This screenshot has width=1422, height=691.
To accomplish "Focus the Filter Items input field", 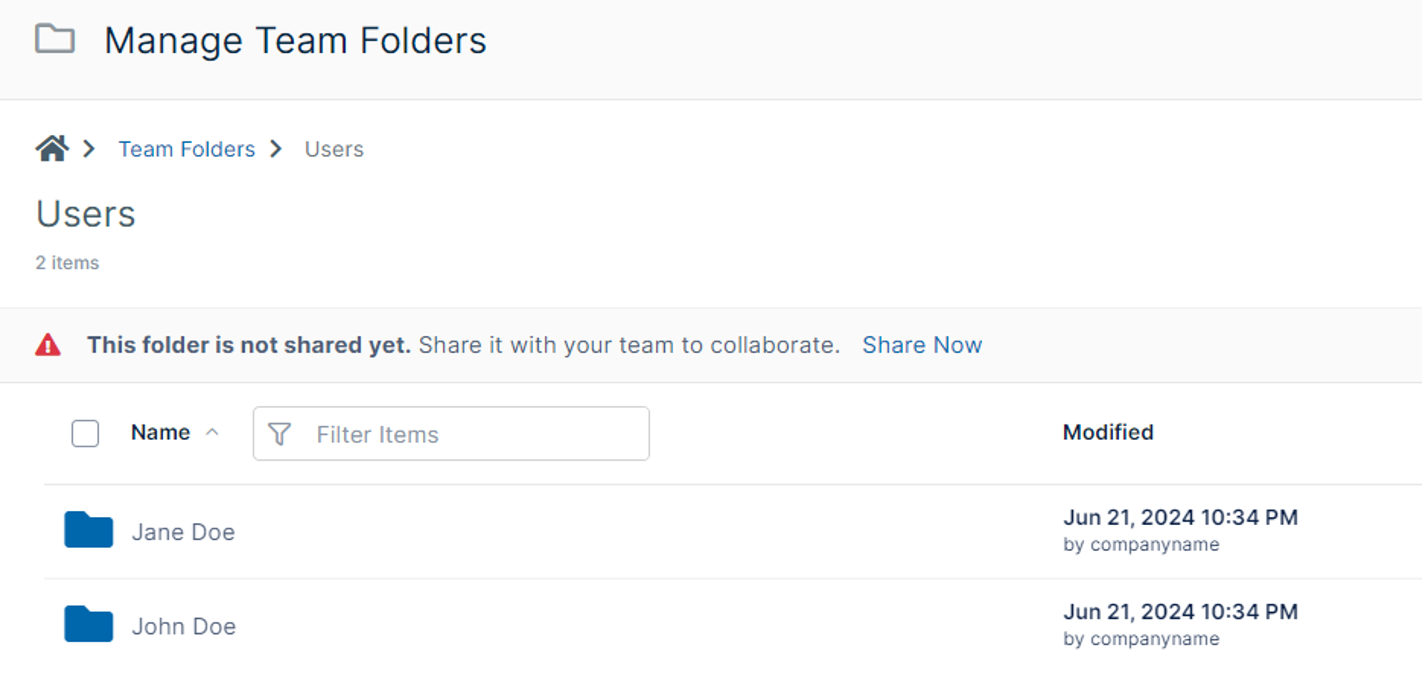I will point(451,434).
